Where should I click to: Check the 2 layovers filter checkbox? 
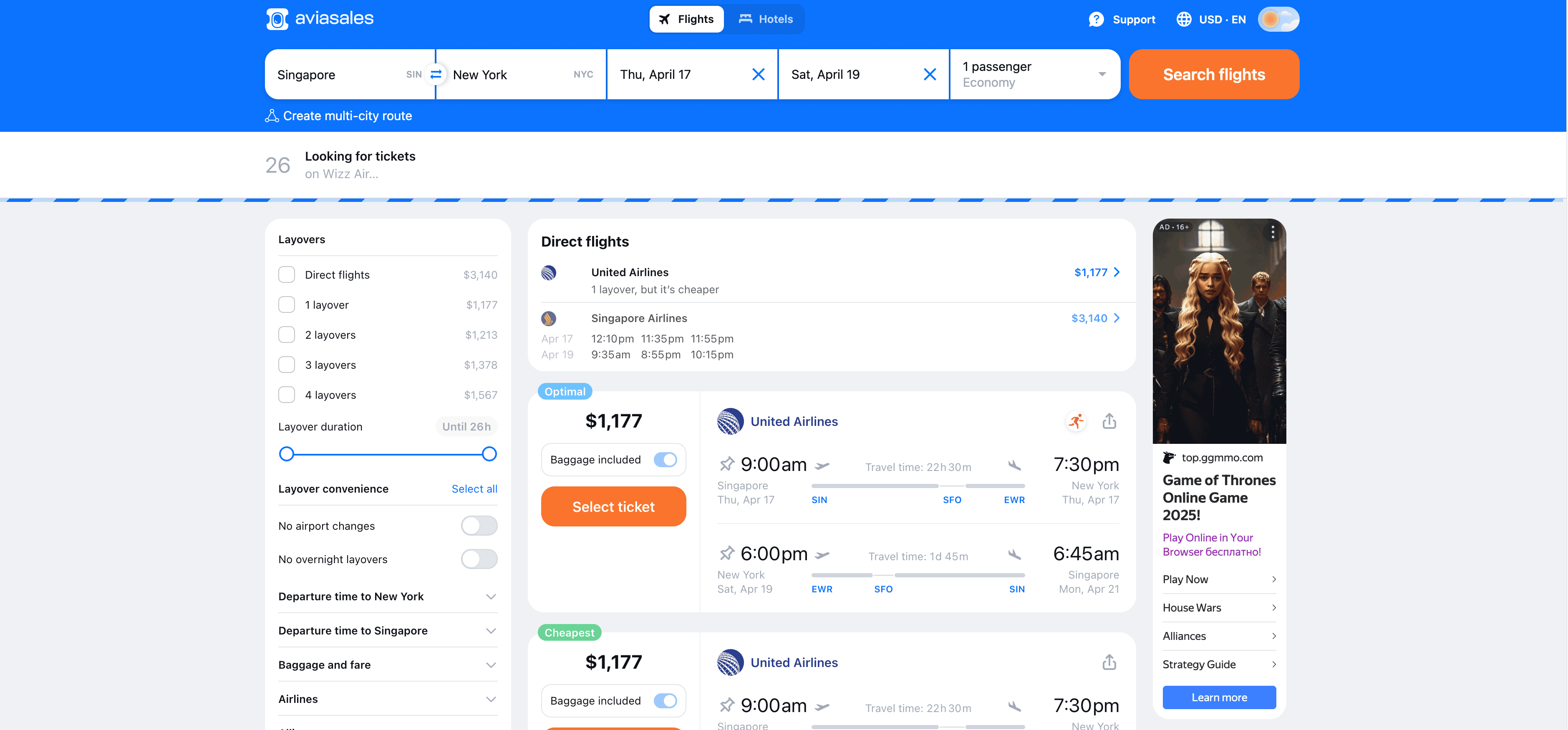pos(287,335)
